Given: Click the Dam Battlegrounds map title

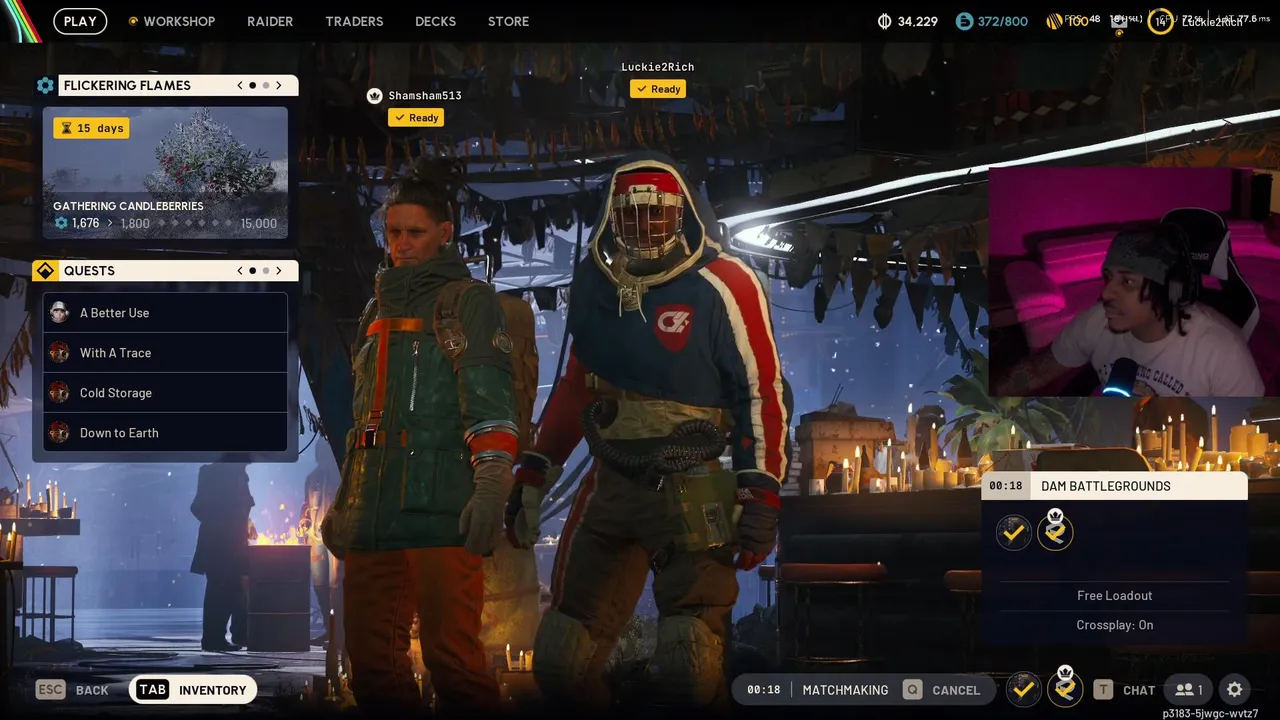Looking at the screenshot, I should [x=1106, y=486].
